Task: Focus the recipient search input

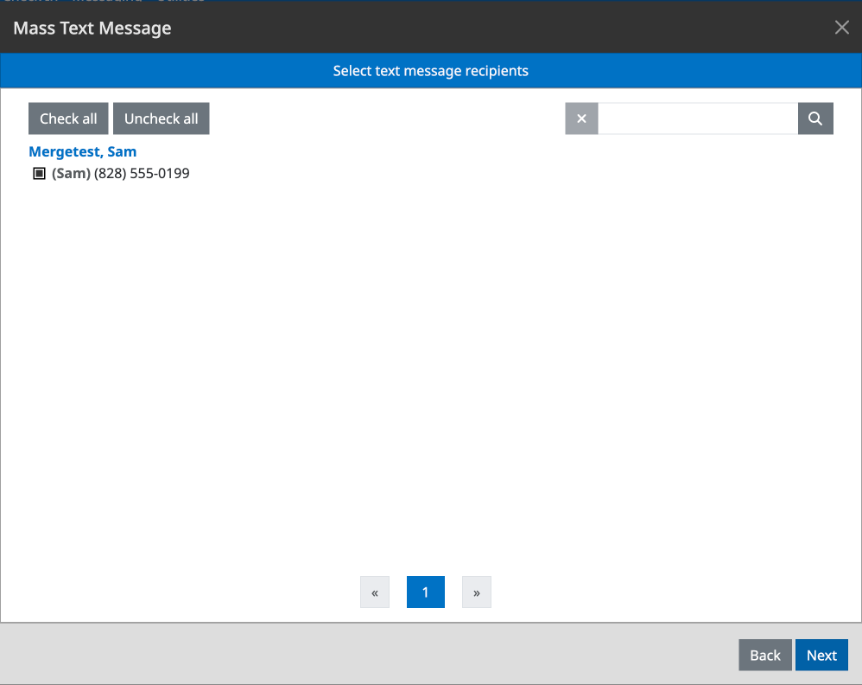Action: (x=698, y=118)
